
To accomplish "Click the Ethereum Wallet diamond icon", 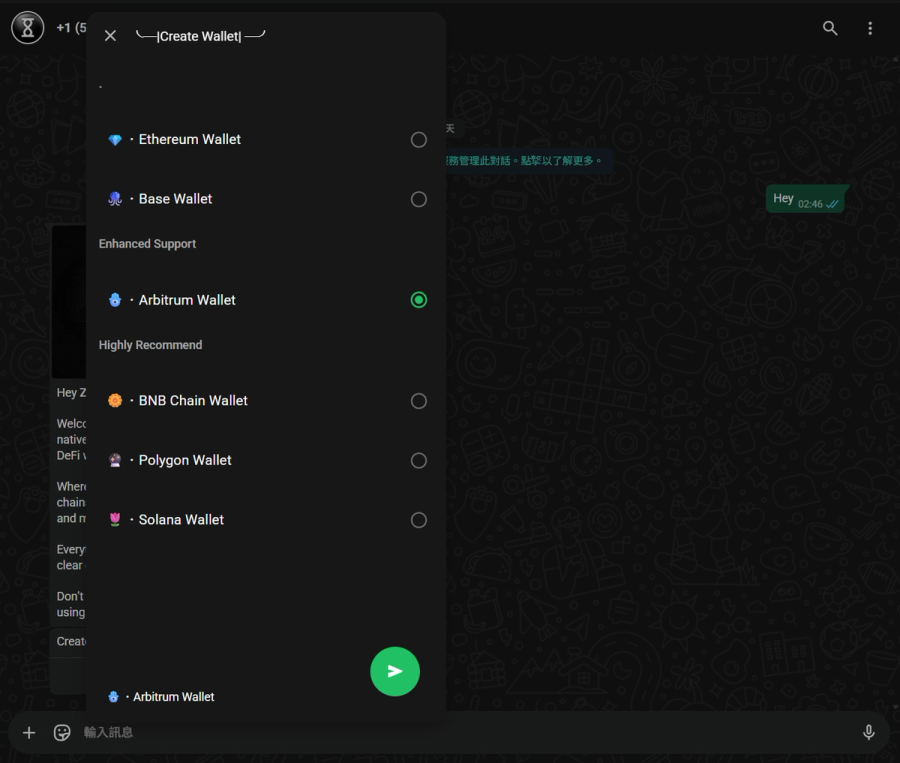I will tap(115, 140).
